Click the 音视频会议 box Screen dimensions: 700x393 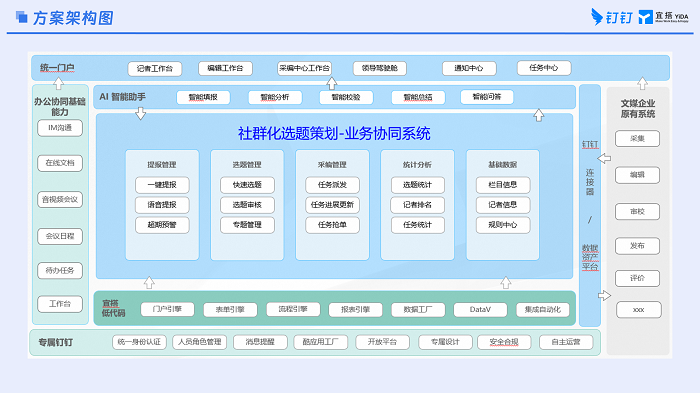[x=60, y=200]
